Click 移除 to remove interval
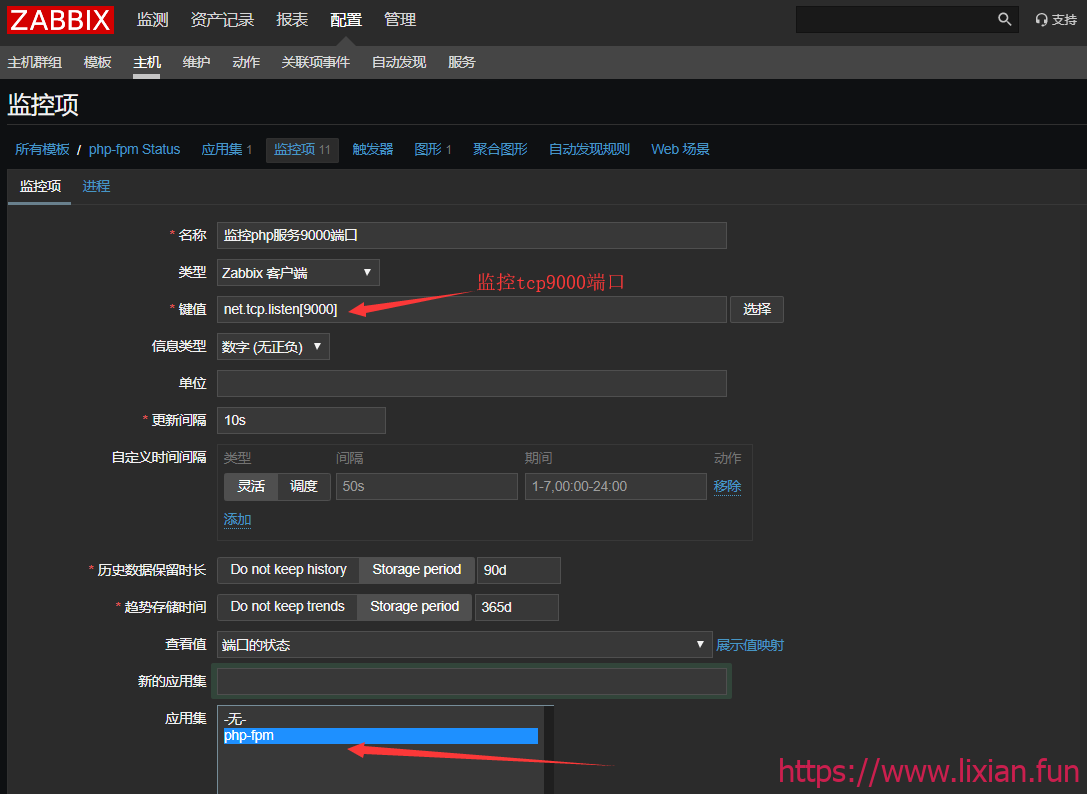1087x794 pixels. coord(727,486)
